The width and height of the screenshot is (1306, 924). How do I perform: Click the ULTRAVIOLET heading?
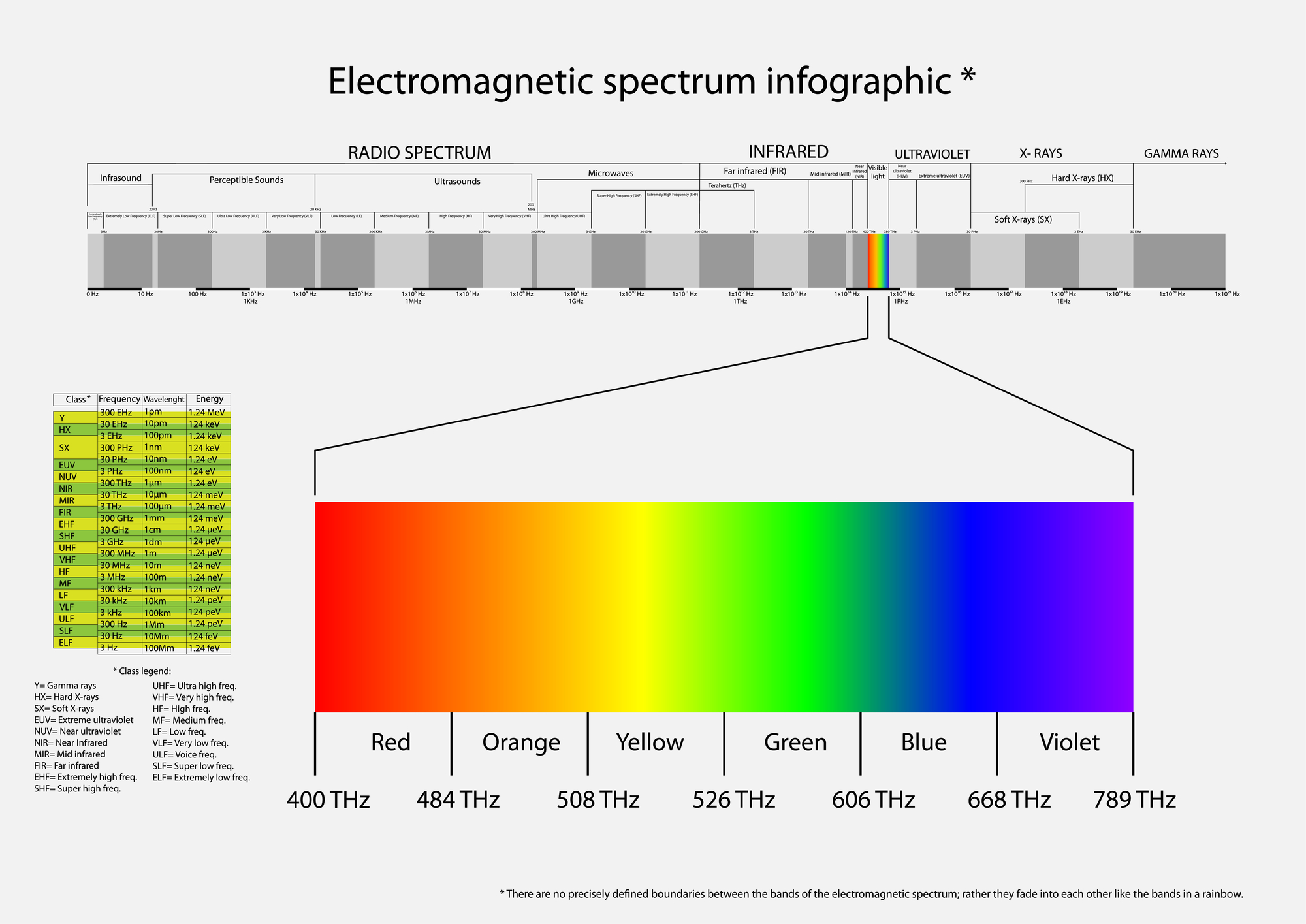[x=932, y=154]
